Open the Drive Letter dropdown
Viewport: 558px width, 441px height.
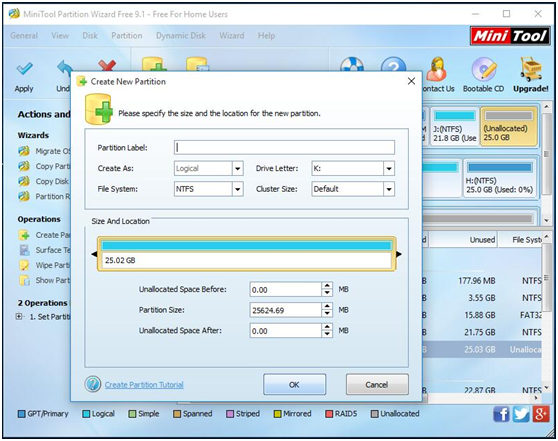tap(389, 168)
